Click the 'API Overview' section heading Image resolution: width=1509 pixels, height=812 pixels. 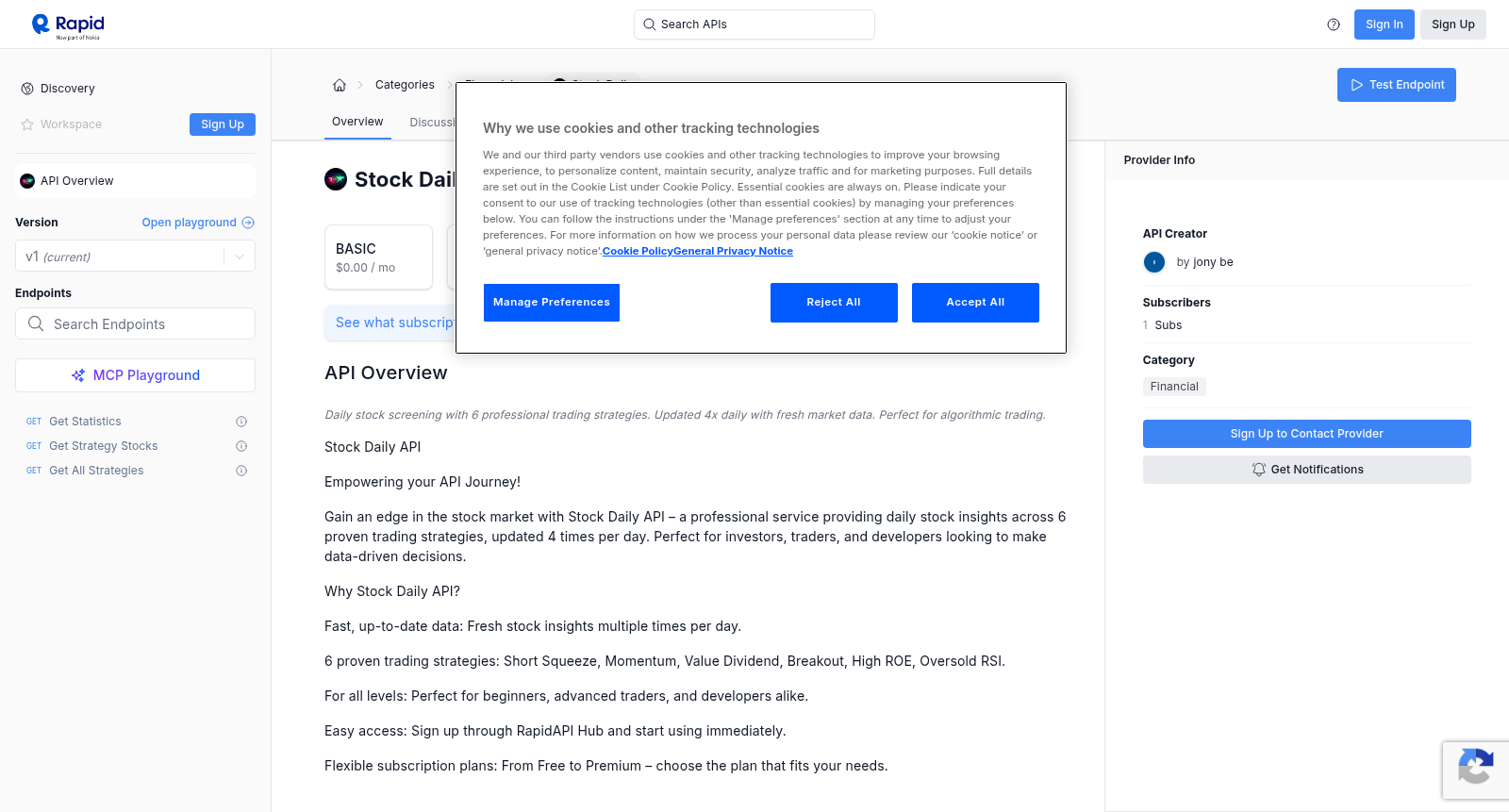pos(386,373)
